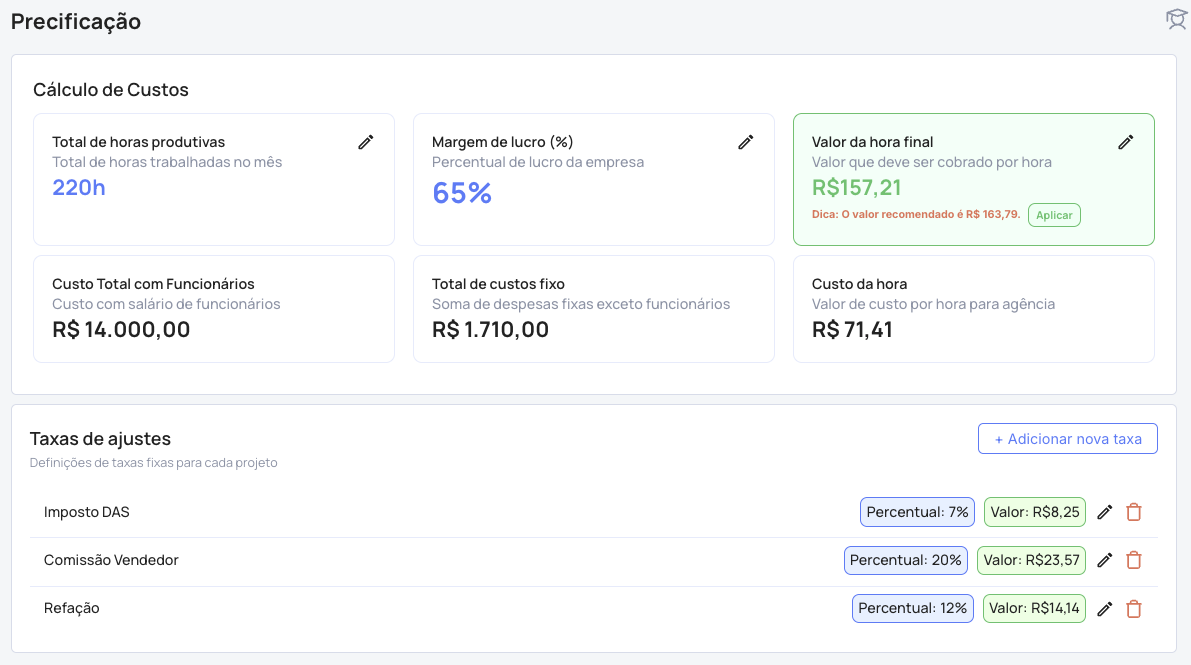Edit the Total de horas produtivas value

click(366, 142)
